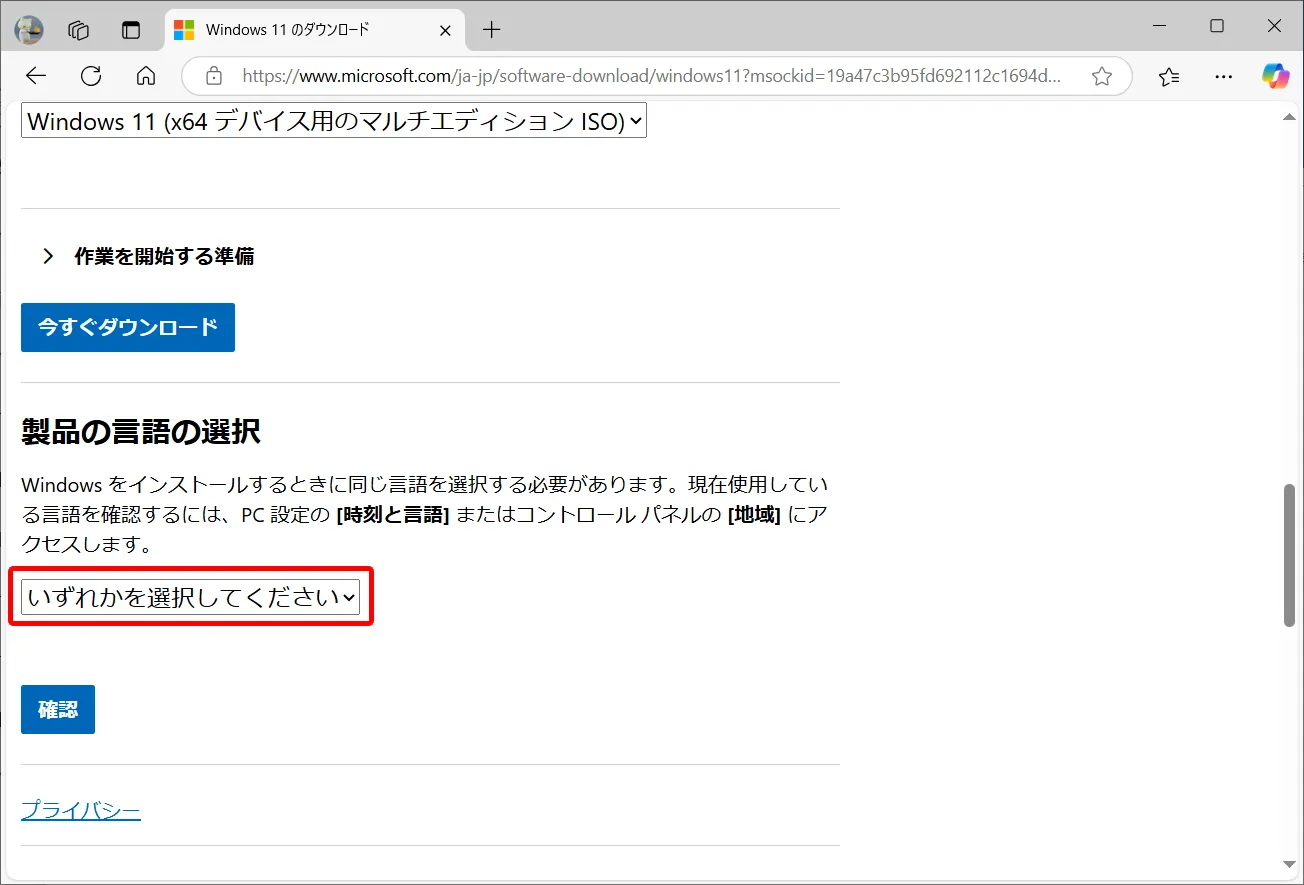
Task: Expand 作業を開始する準備 section
Action: tap(148, 256)
